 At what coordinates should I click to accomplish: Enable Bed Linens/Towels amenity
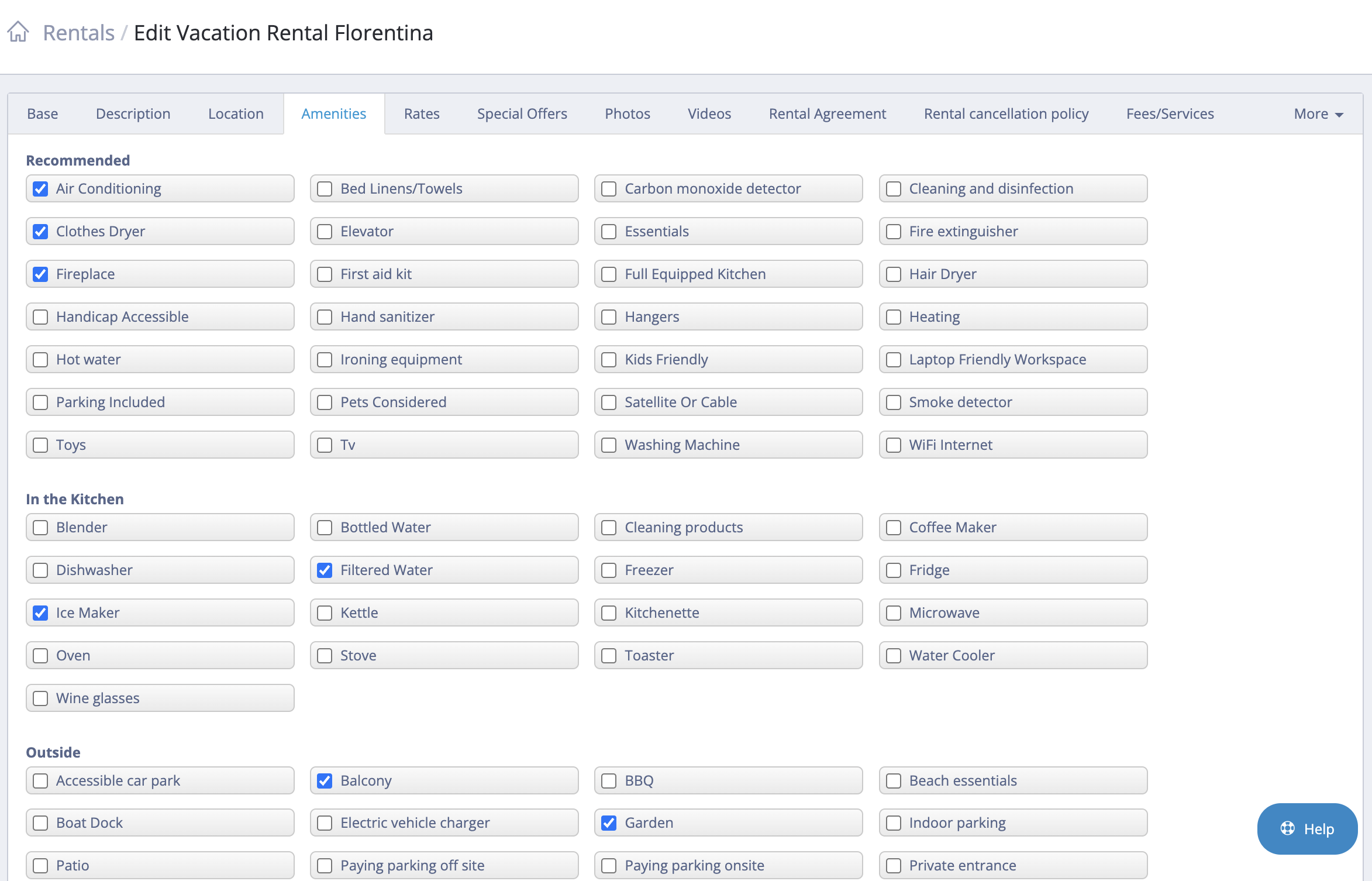325,189
